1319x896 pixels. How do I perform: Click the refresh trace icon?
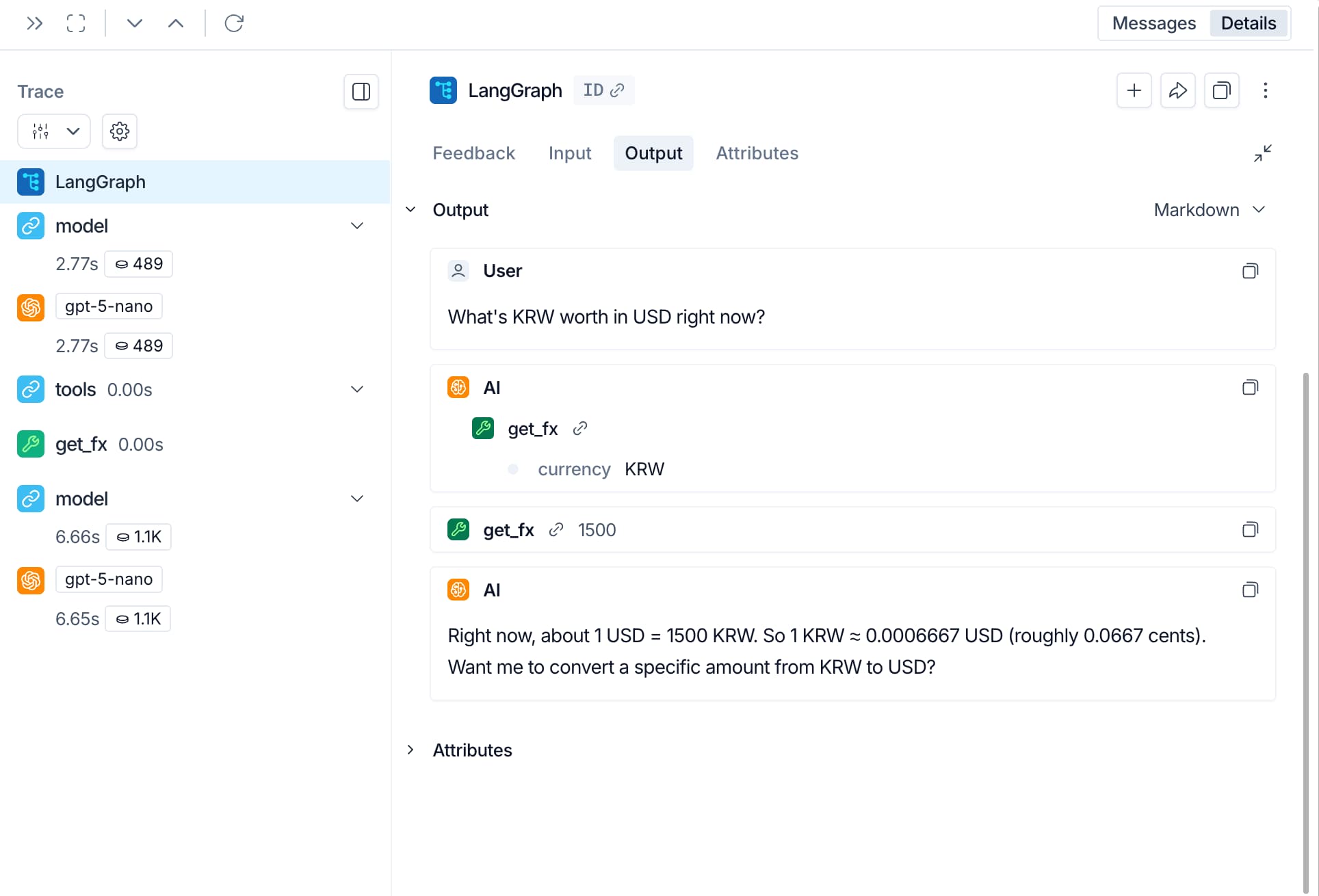click(234, 23)
